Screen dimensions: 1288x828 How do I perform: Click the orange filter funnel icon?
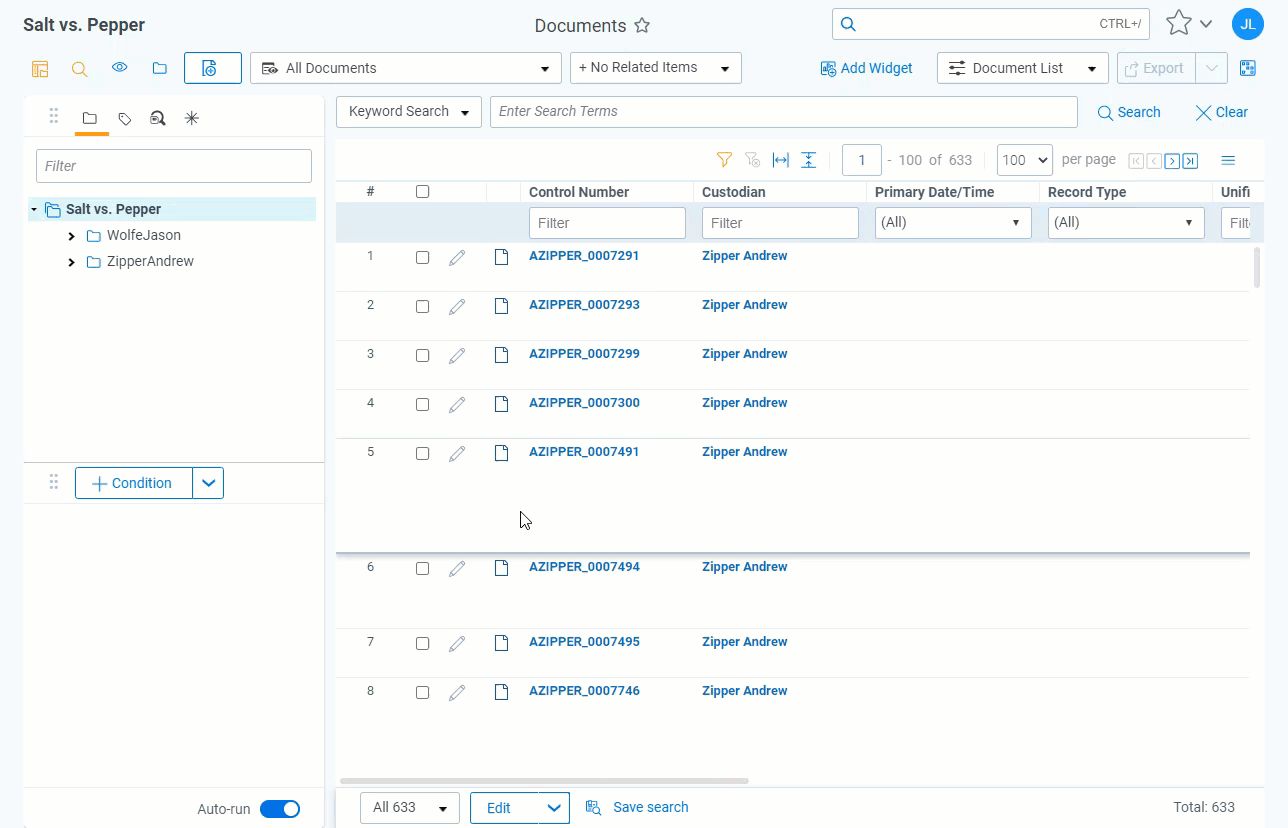pyautogui.click(x=724, y=160)
